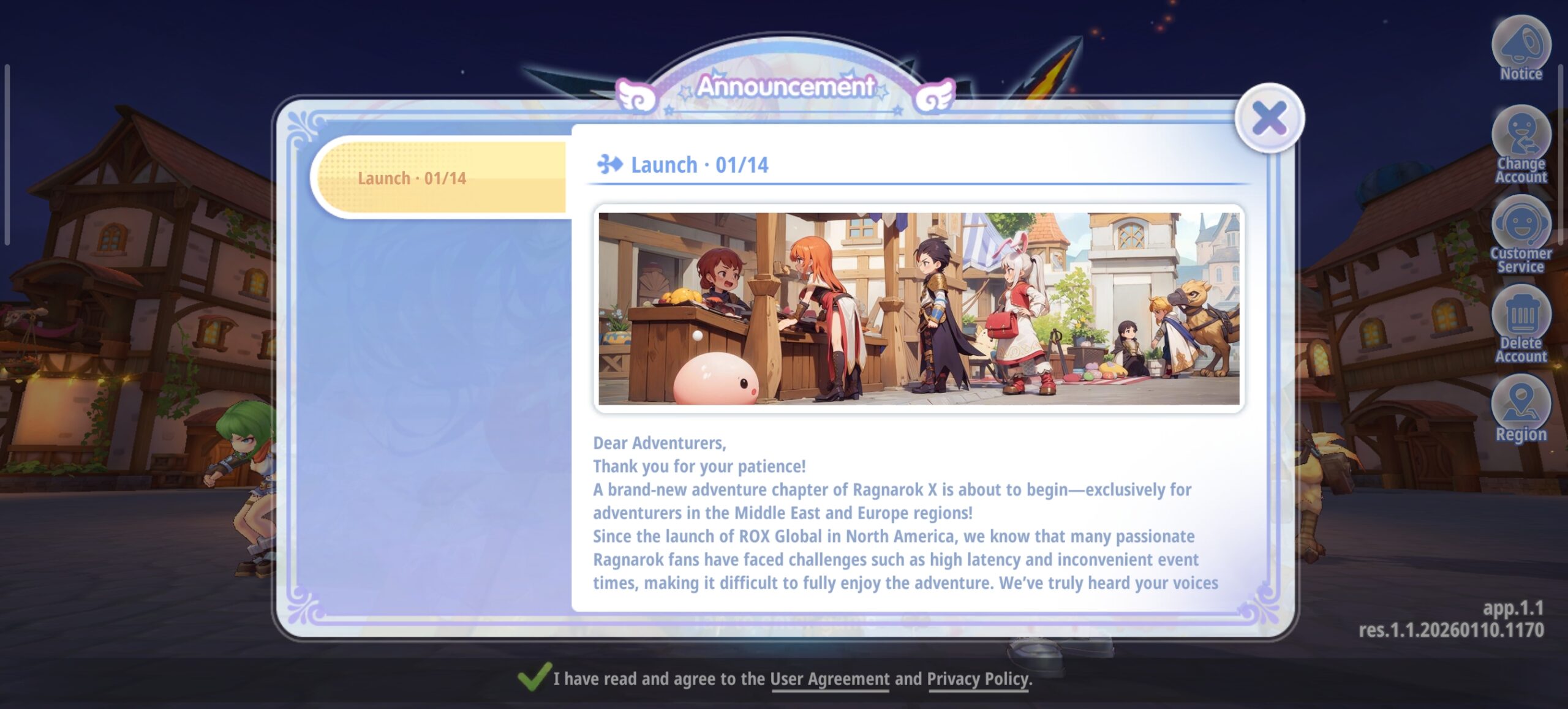Click the Notice label text
Viewport: 1568px width, 709px height.
click(x=1520, y=74)
